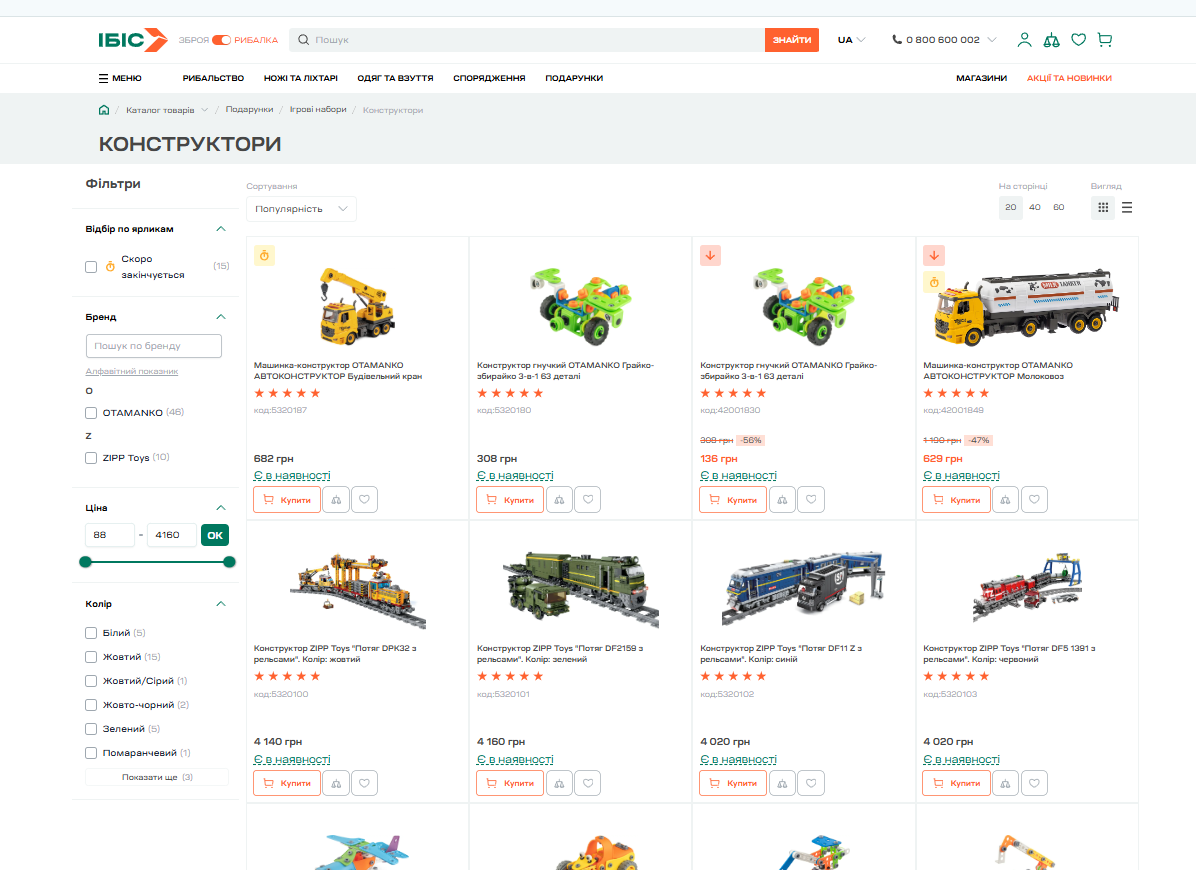Check the OTAMANKO brand filter

[x=91, y=413]
